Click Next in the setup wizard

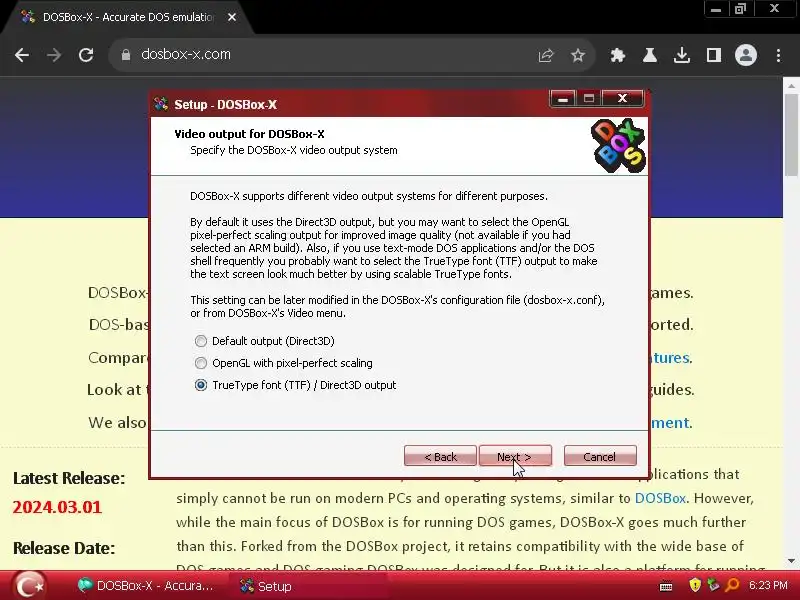pyautogui.click(x=515, y=456)
